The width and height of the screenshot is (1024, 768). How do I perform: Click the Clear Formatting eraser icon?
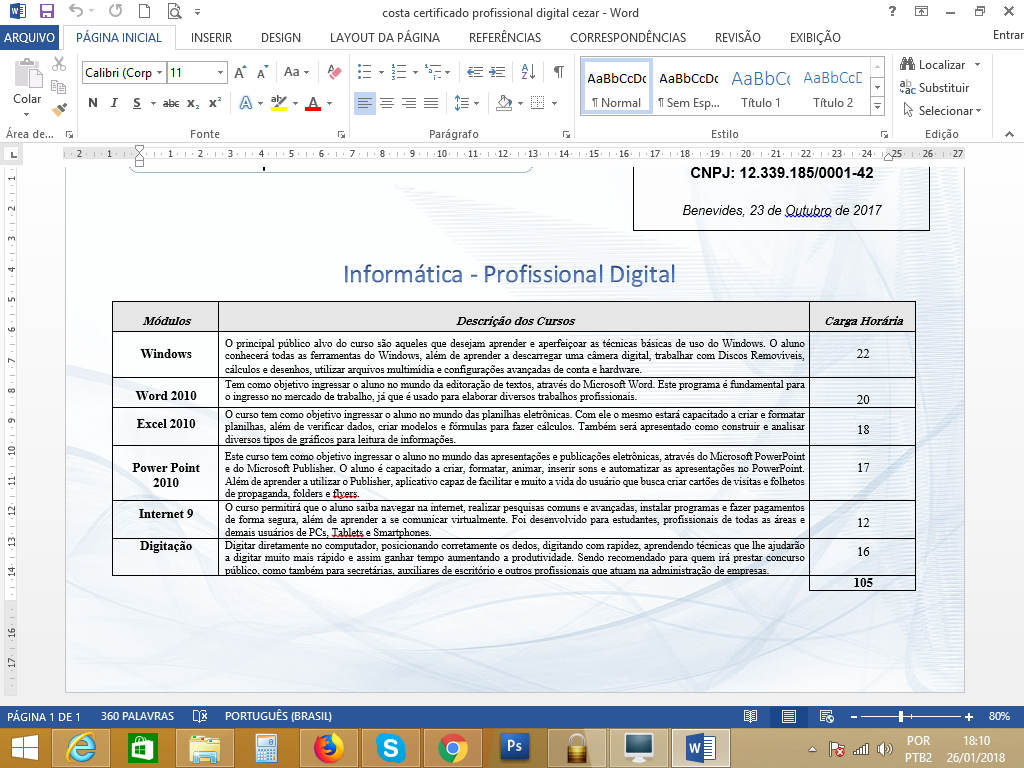334,72
